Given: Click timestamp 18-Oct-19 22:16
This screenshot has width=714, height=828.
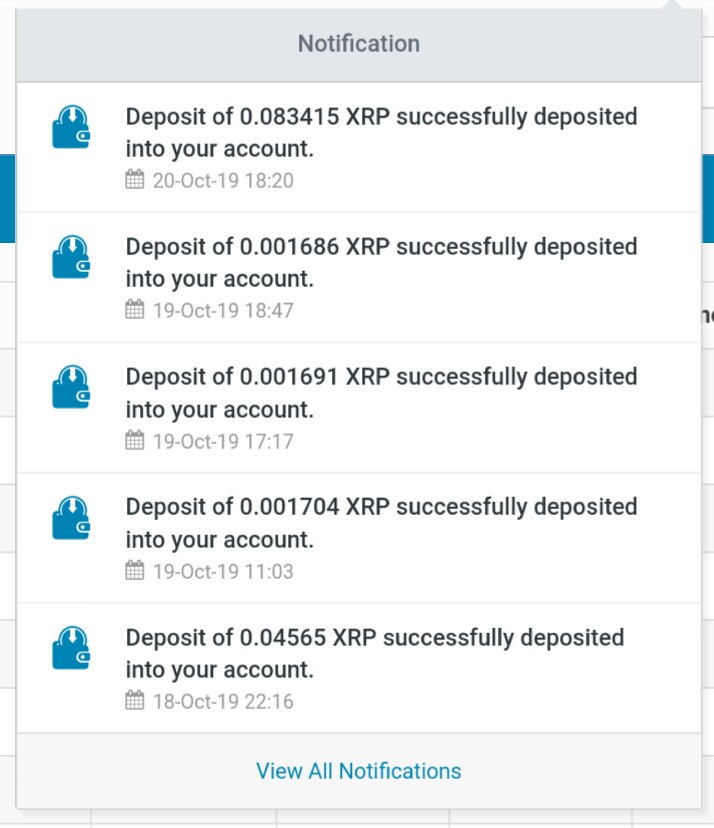Looking at the screenshot, I should point(223,701).
